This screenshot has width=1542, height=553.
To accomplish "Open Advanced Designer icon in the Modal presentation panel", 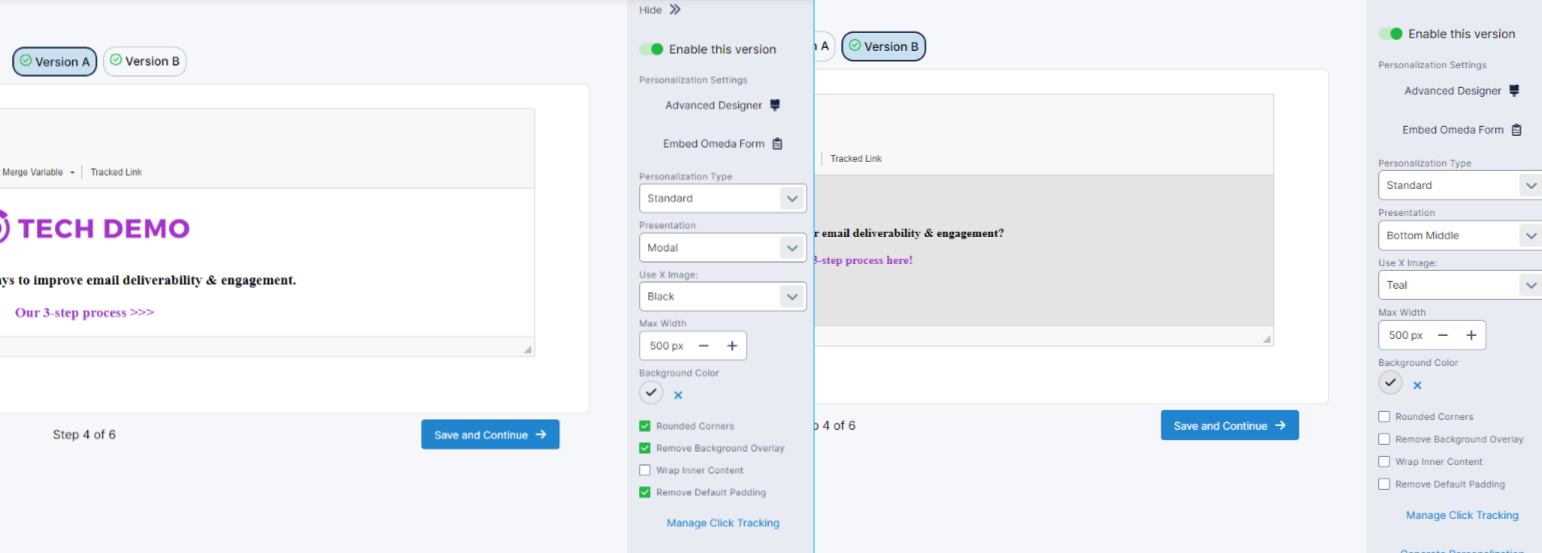I will tap(774, 105).
